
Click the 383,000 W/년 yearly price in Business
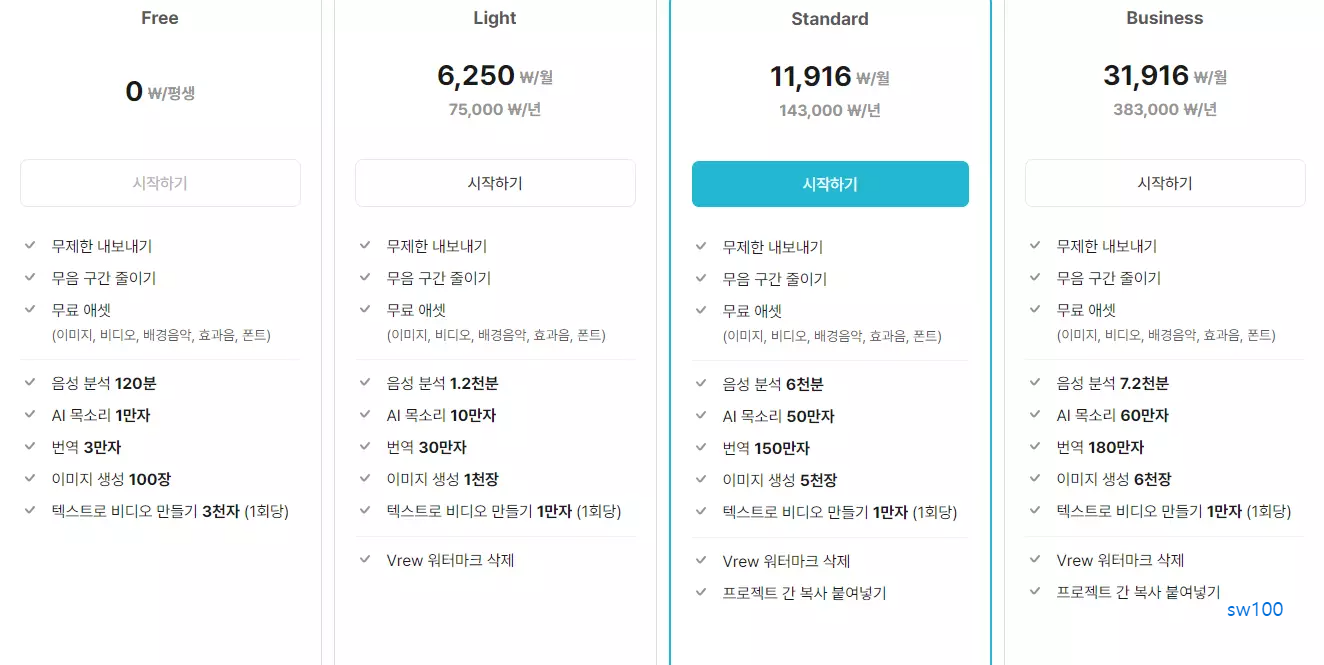(x=1164, y=111)
